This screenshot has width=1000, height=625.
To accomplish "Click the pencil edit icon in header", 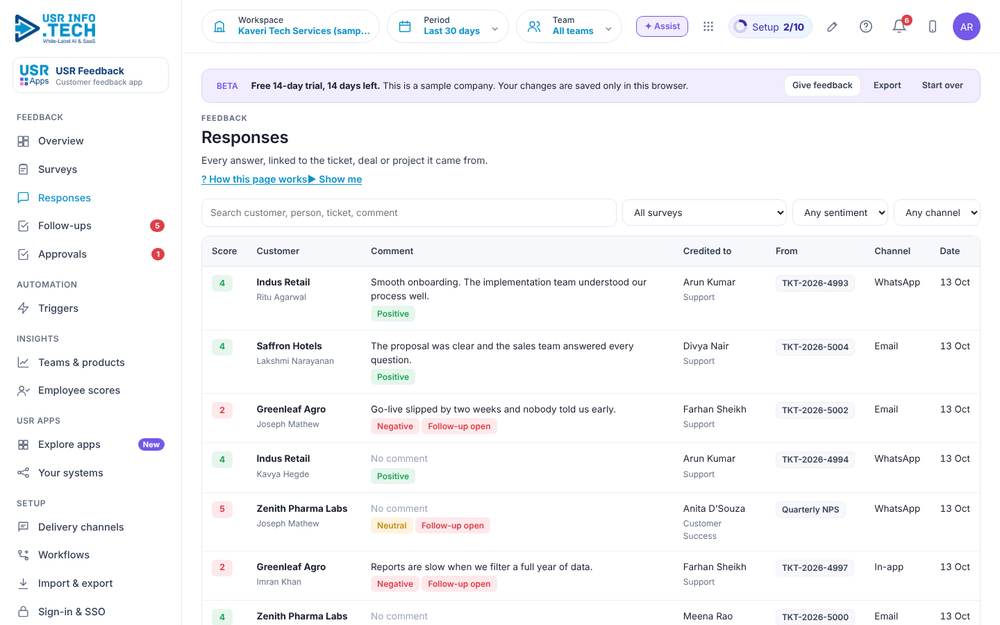I will click(x=832, y=27).
